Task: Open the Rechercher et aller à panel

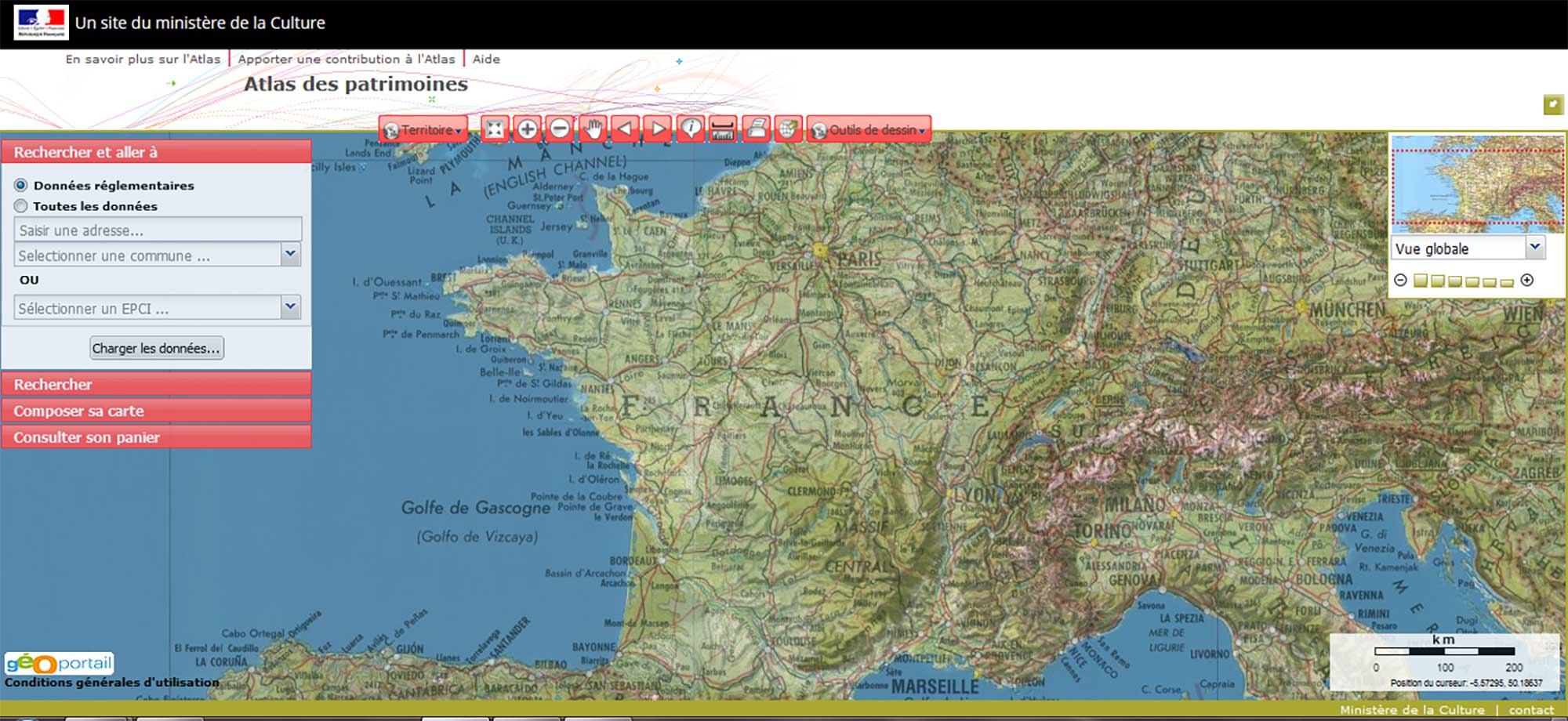Action: pyautogui.click(x=157, y=152)
